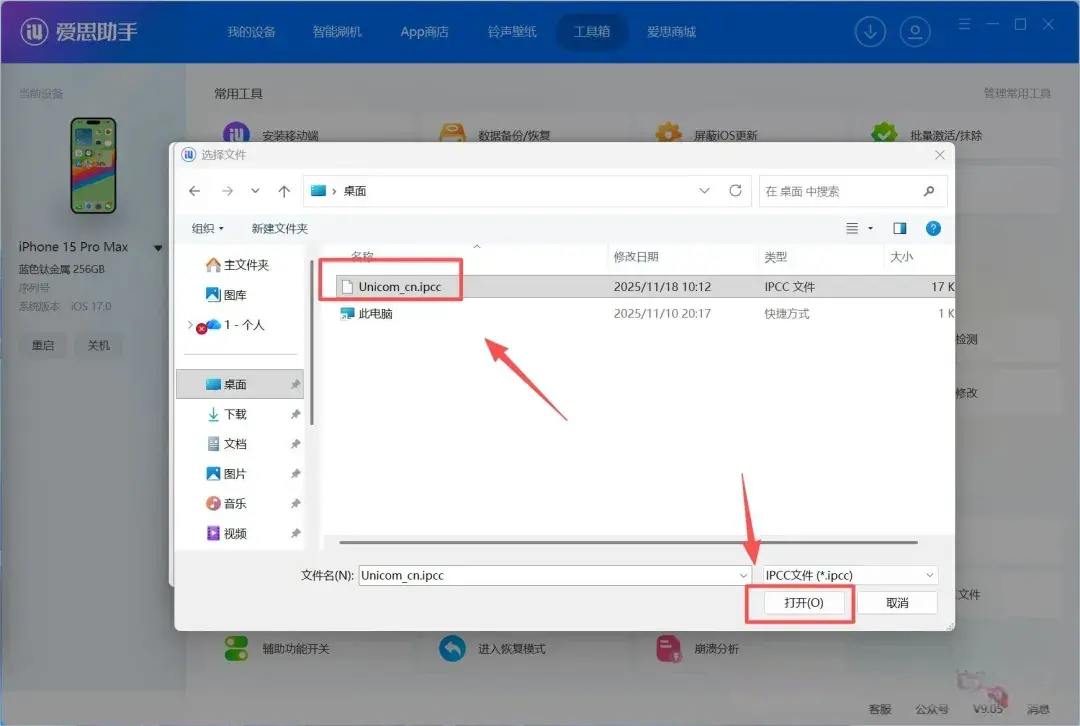Click the search magnifier icon

tap(929, 191)
